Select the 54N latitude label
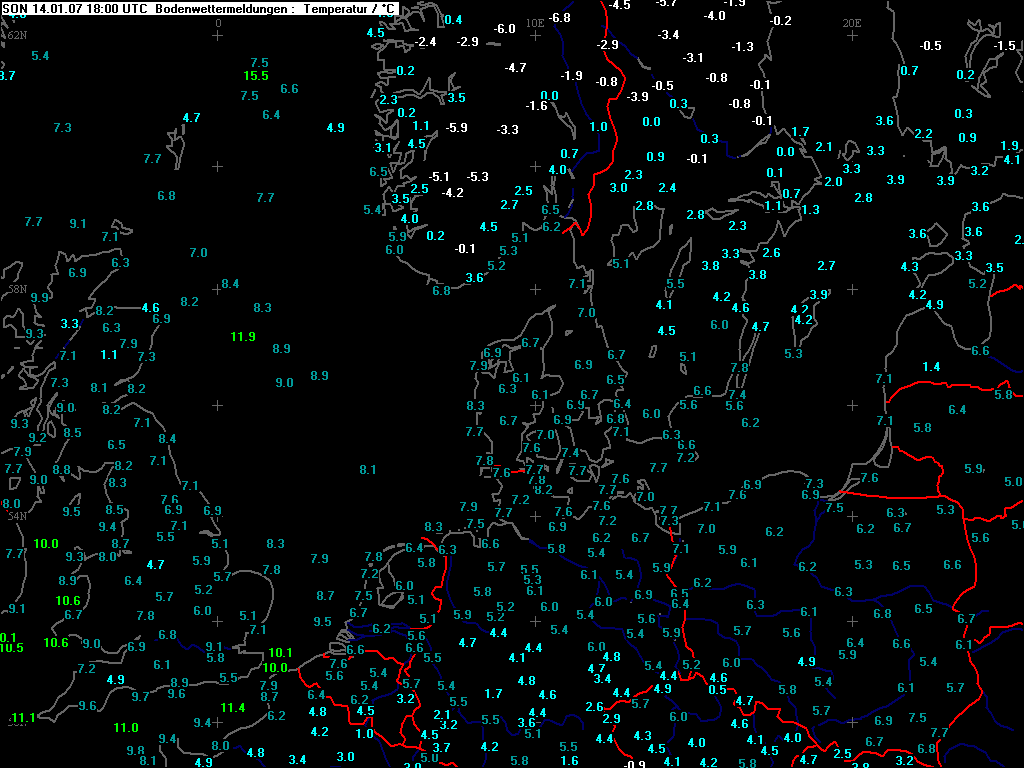Screen dimensions: 1024x768 point(17,516)
